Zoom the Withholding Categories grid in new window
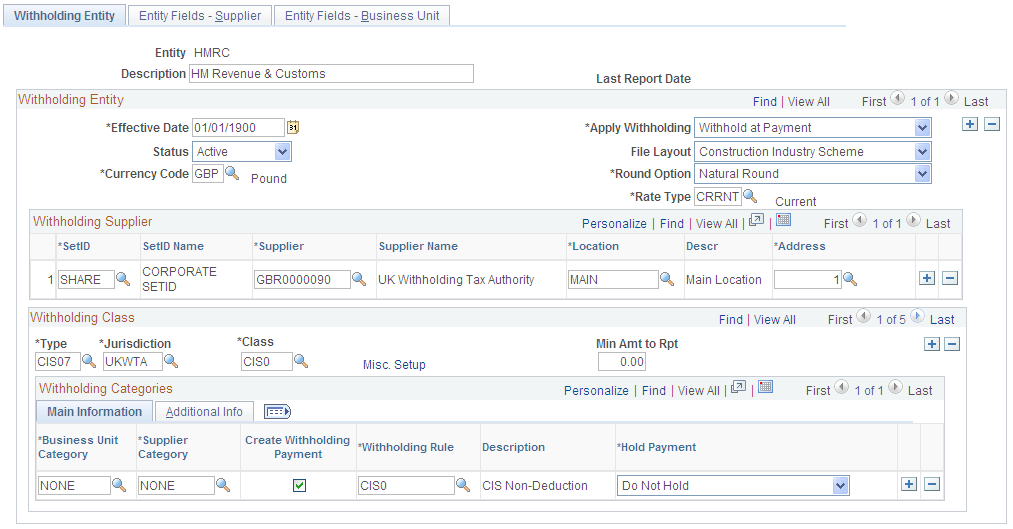This screenshot has width=1013, height=529. pos(738,388)
